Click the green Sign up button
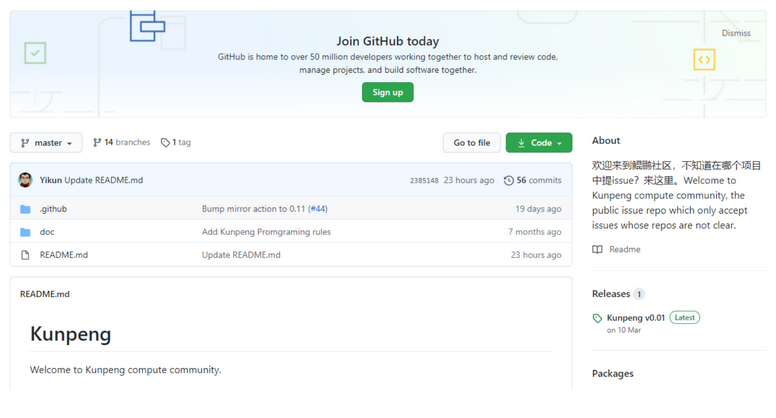Image resolution: width=776 pixels, height=418 pixels. coord(387,92)
